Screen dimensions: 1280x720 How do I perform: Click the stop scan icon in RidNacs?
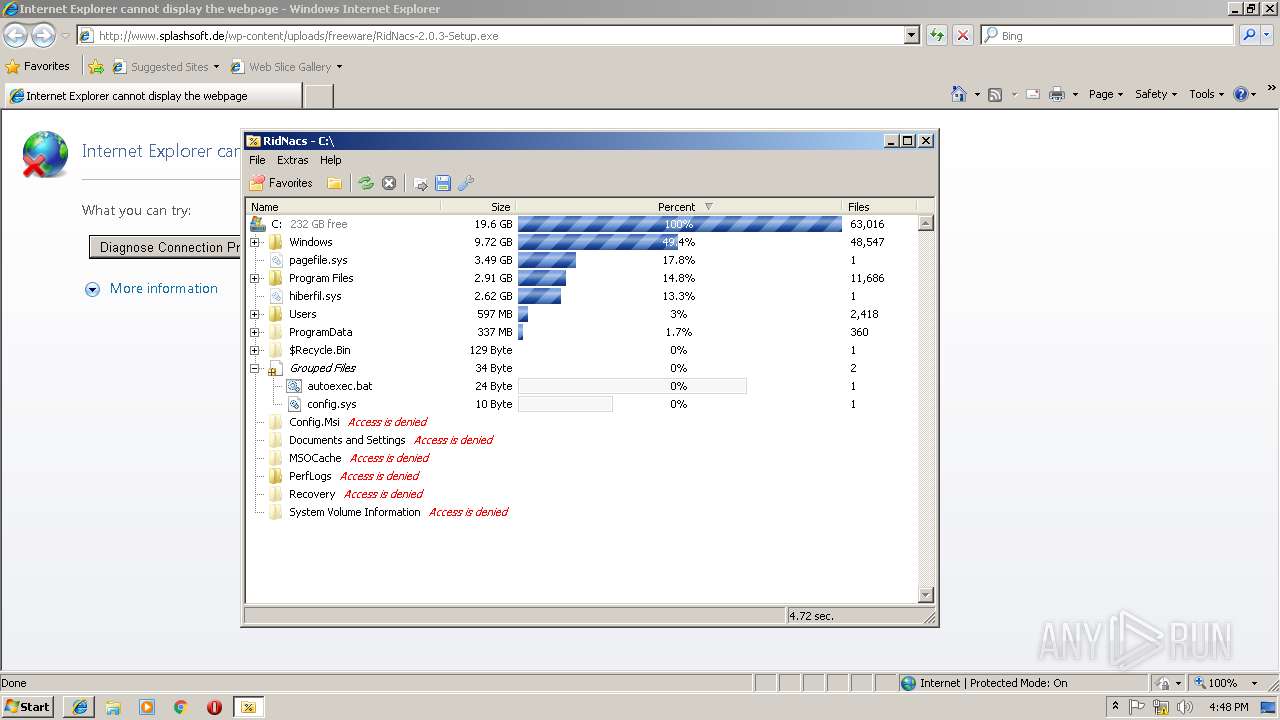[389, 183]
